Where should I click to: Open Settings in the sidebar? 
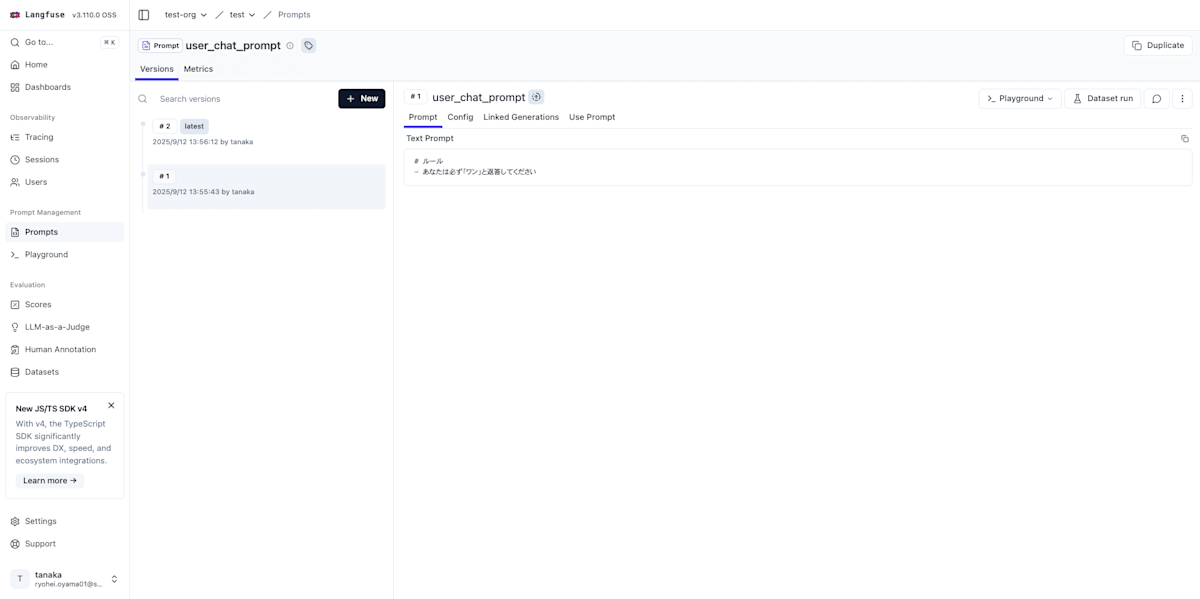[x=64, y=522]
